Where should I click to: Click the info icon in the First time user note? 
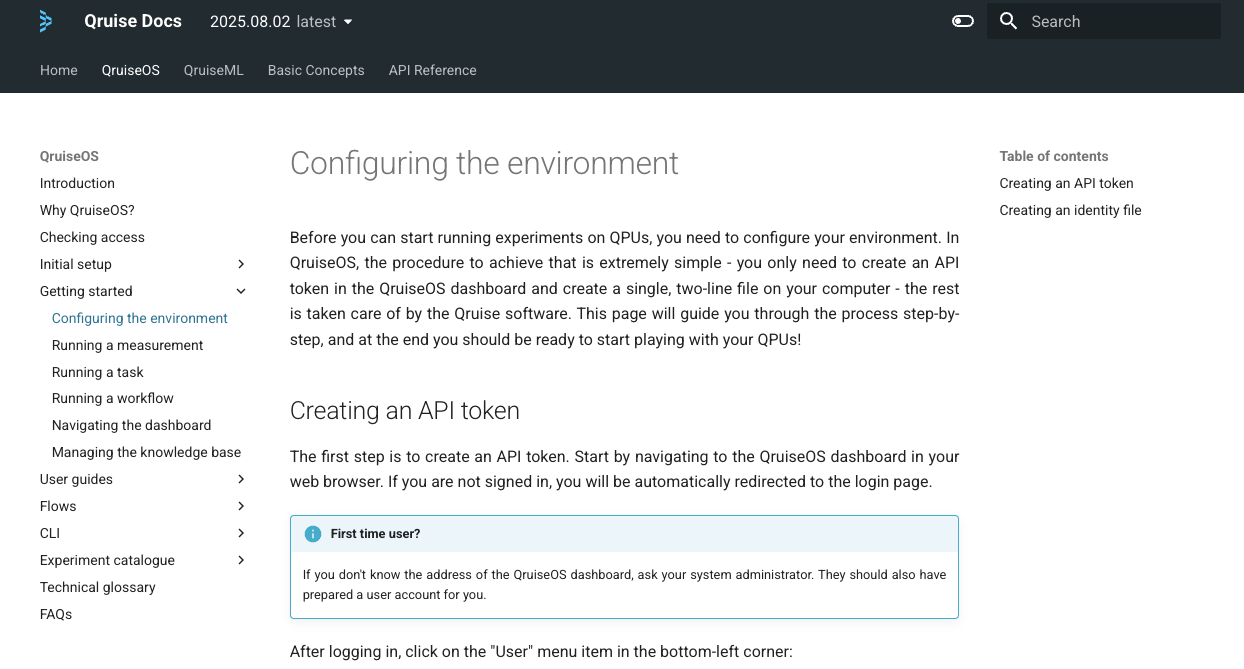tap(313, 534)
